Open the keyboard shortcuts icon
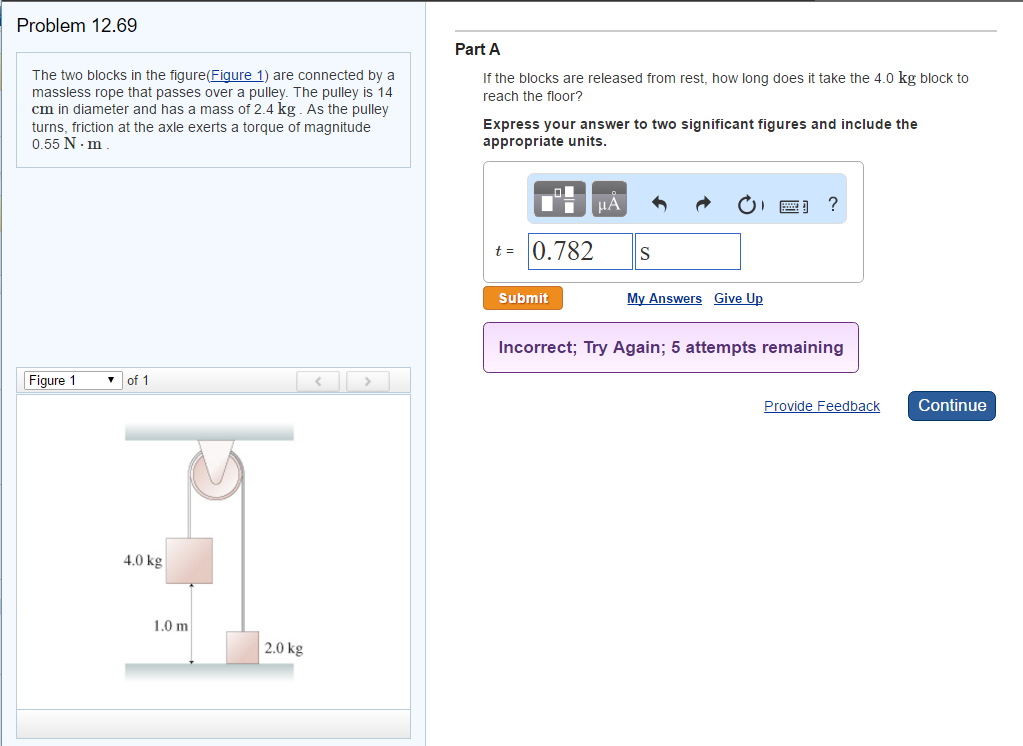 click(793, 201)
